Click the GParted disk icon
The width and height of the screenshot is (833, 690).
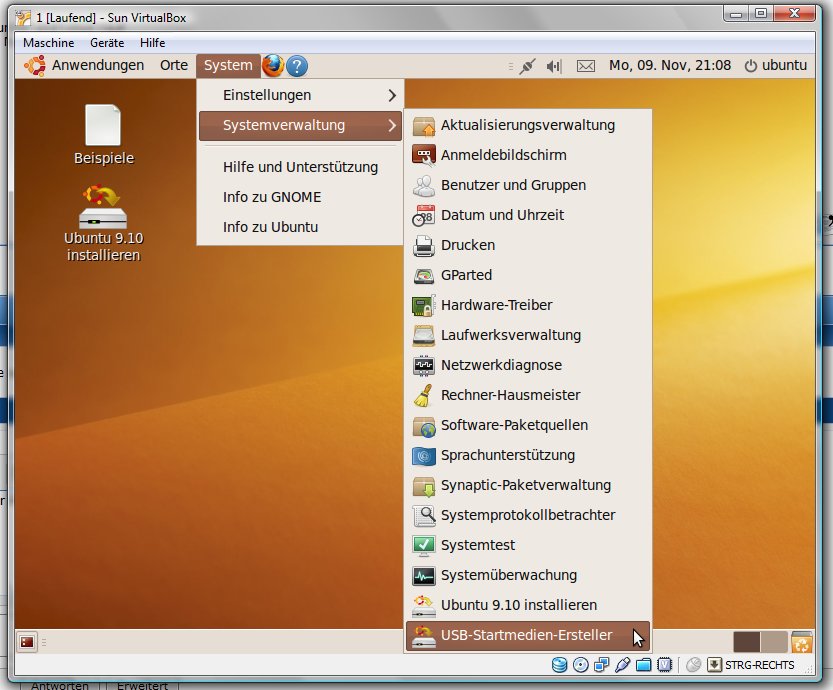tap(423, 275)
